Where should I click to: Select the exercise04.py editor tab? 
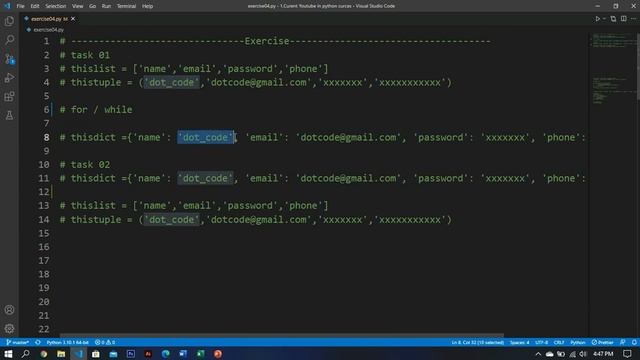click(49, 19)
